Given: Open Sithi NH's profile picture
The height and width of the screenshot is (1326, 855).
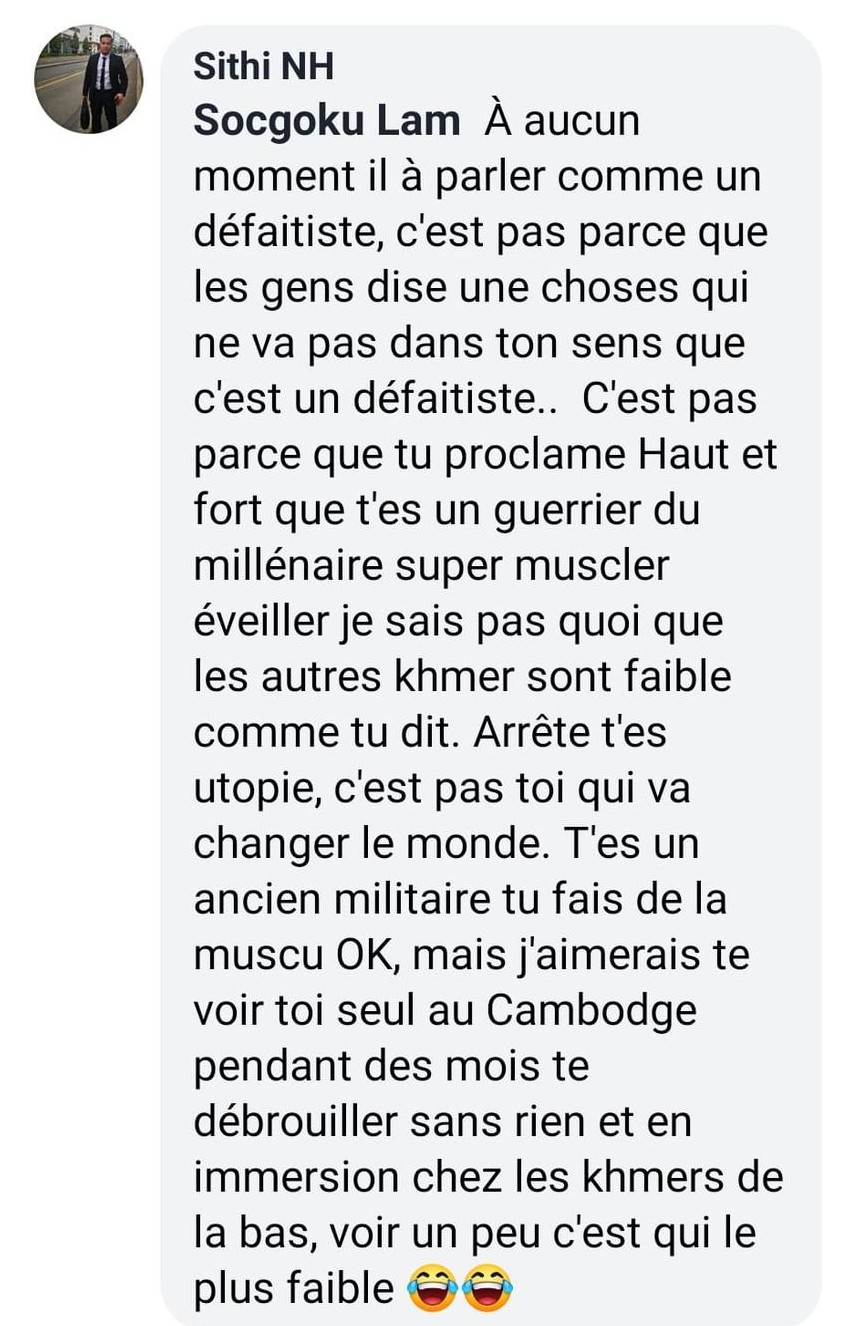Looking at the screenshot, I should click(x=89, y=79).
